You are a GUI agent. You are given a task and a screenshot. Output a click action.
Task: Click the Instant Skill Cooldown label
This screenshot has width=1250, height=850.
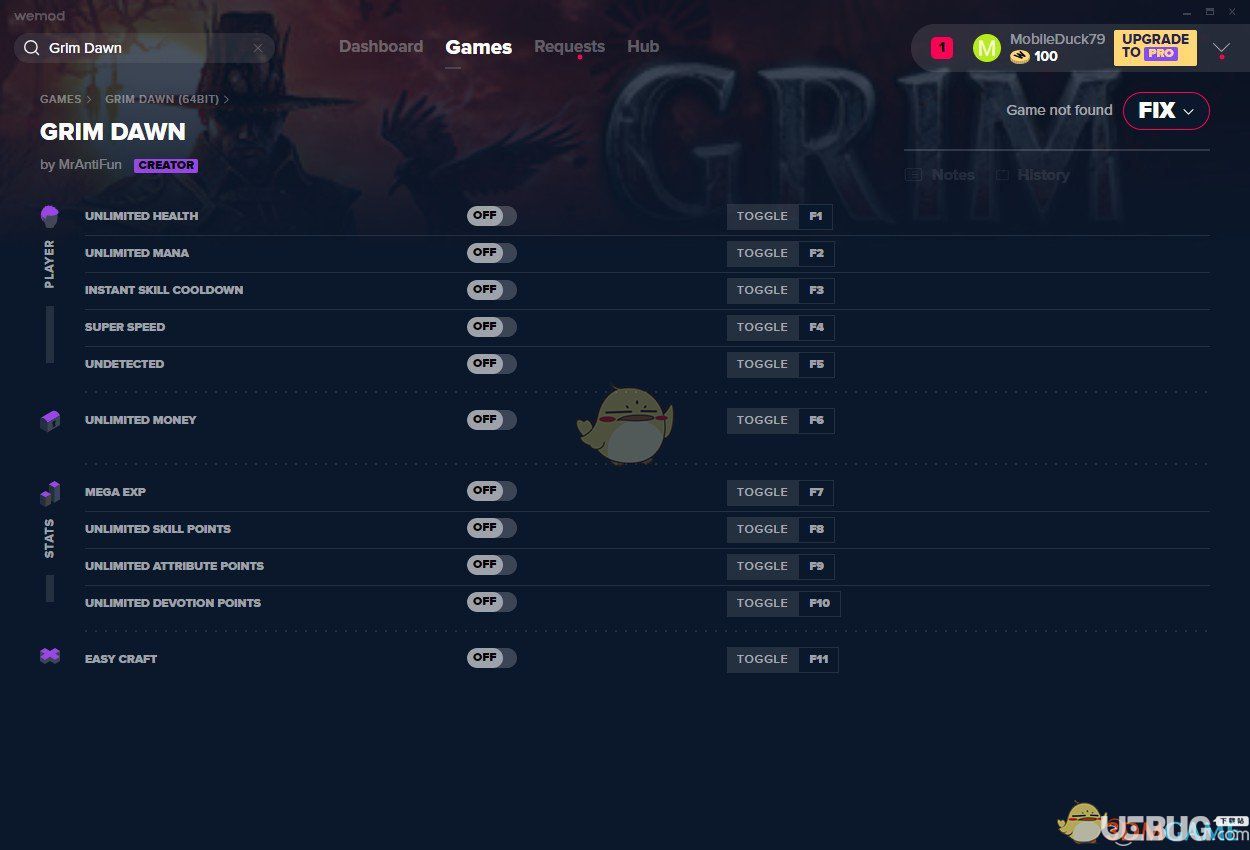(164, 290)
